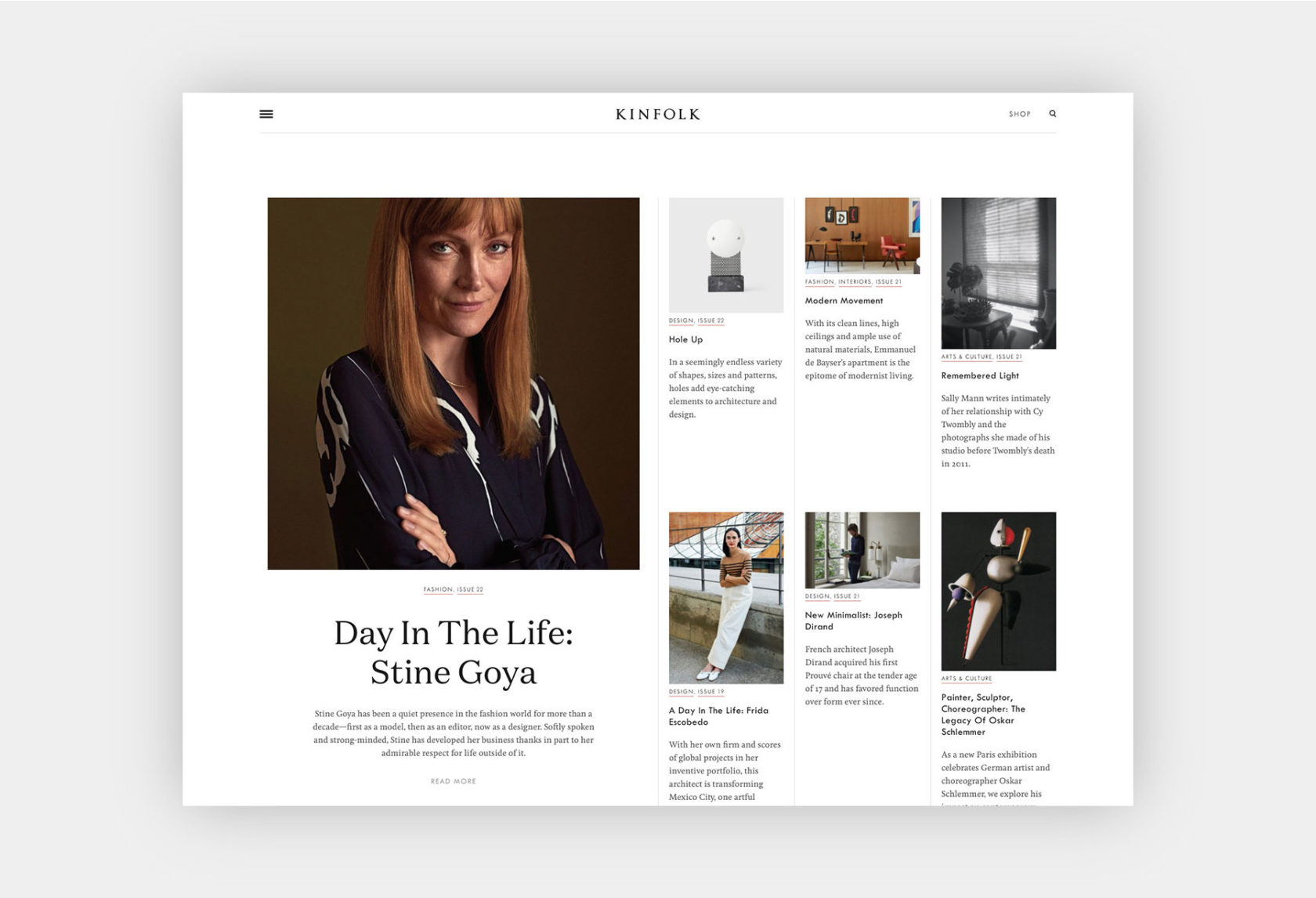Select ARTS & CULTURE tag above Schlemmer title
Viewport: 1316px width, 898px height.
tap(967, 679)
